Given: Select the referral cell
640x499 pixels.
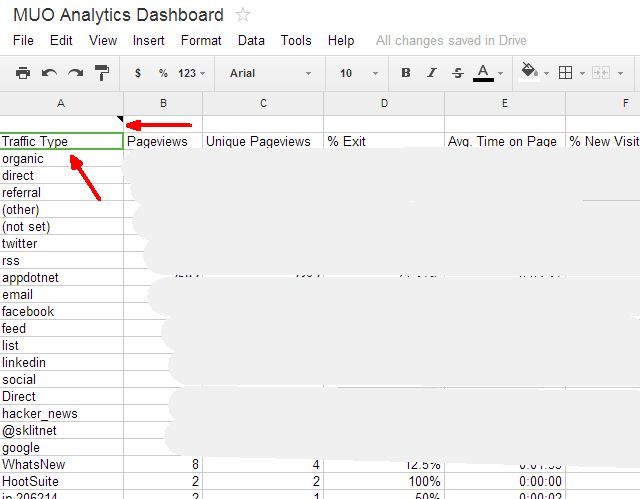Looking at the screenshot, I should [x=61, y=192].
